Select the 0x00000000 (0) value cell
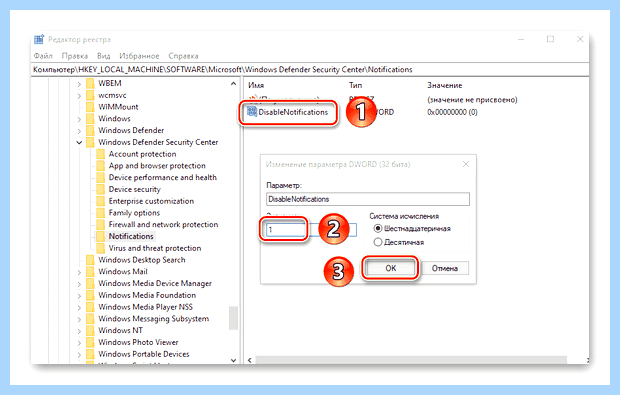This screenshot has height=395, width=620. pyautogui.click(x=452, y=112)
